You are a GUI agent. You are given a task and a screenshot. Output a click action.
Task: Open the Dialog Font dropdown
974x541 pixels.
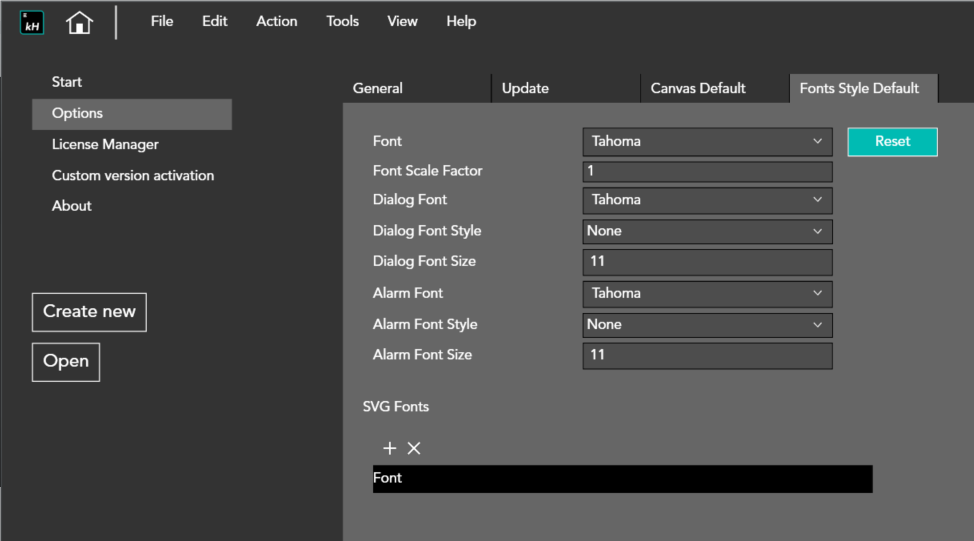(707, 200)
